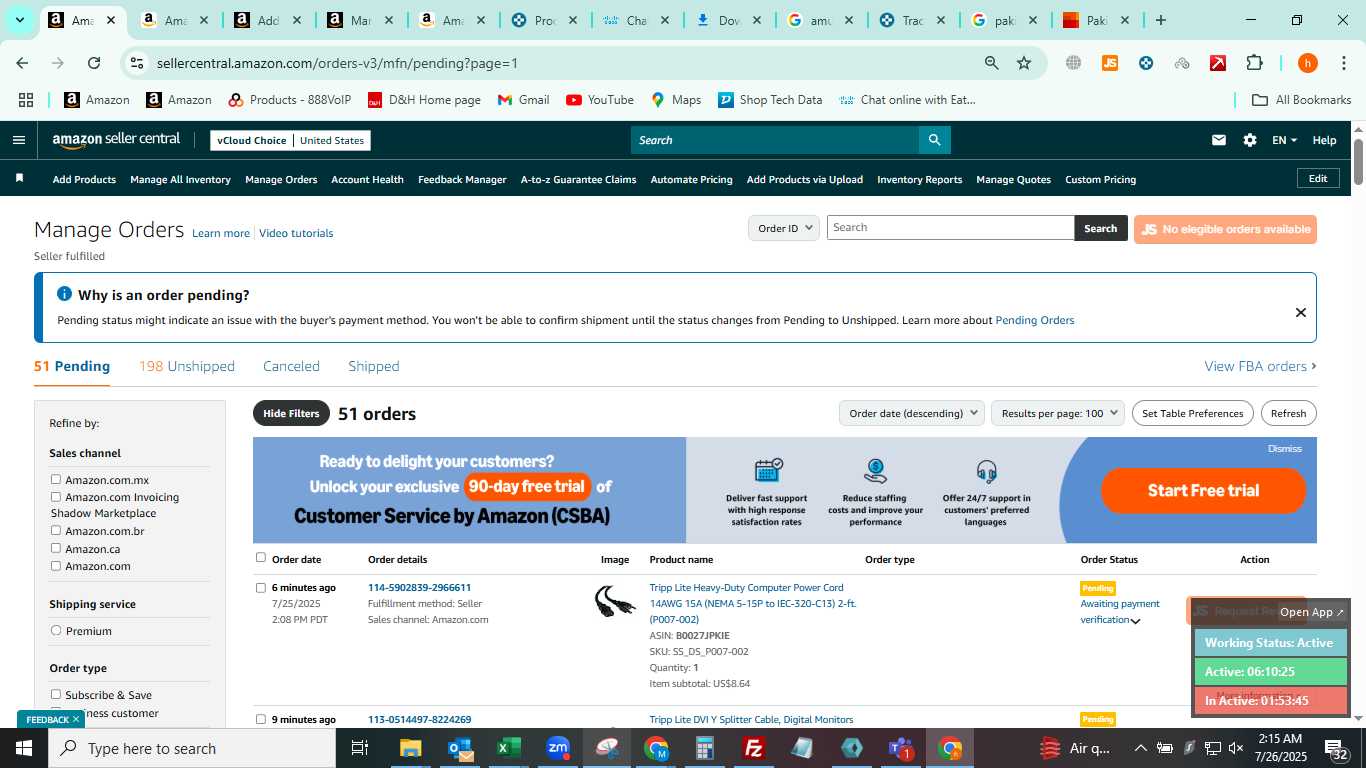Expand View FBA orders arrow link

(x=1260, y=366)
